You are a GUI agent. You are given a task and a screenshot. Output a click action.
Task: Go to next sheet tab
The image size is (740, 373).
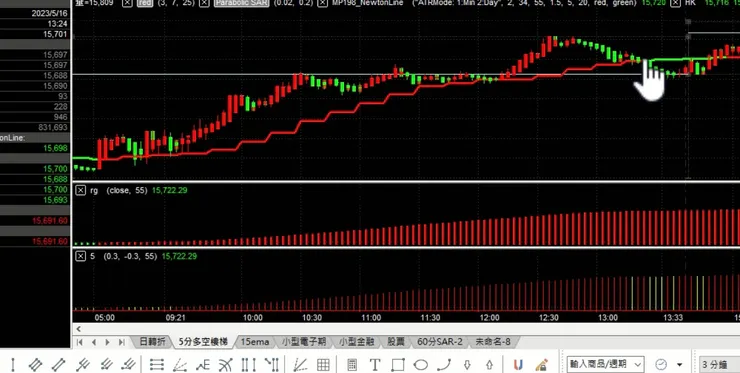tap(108, 342)
